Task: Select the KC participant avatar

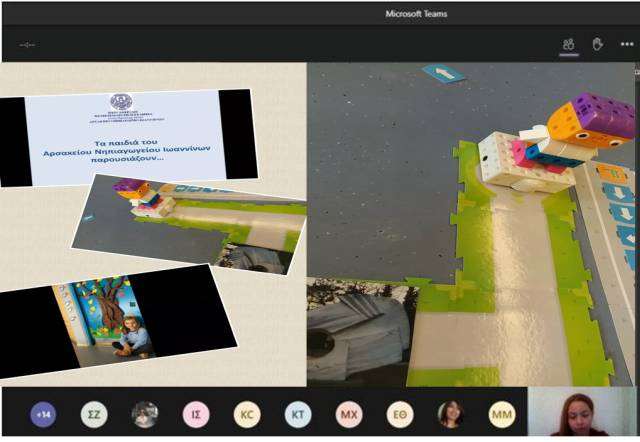Action: [x=247, y=414]
